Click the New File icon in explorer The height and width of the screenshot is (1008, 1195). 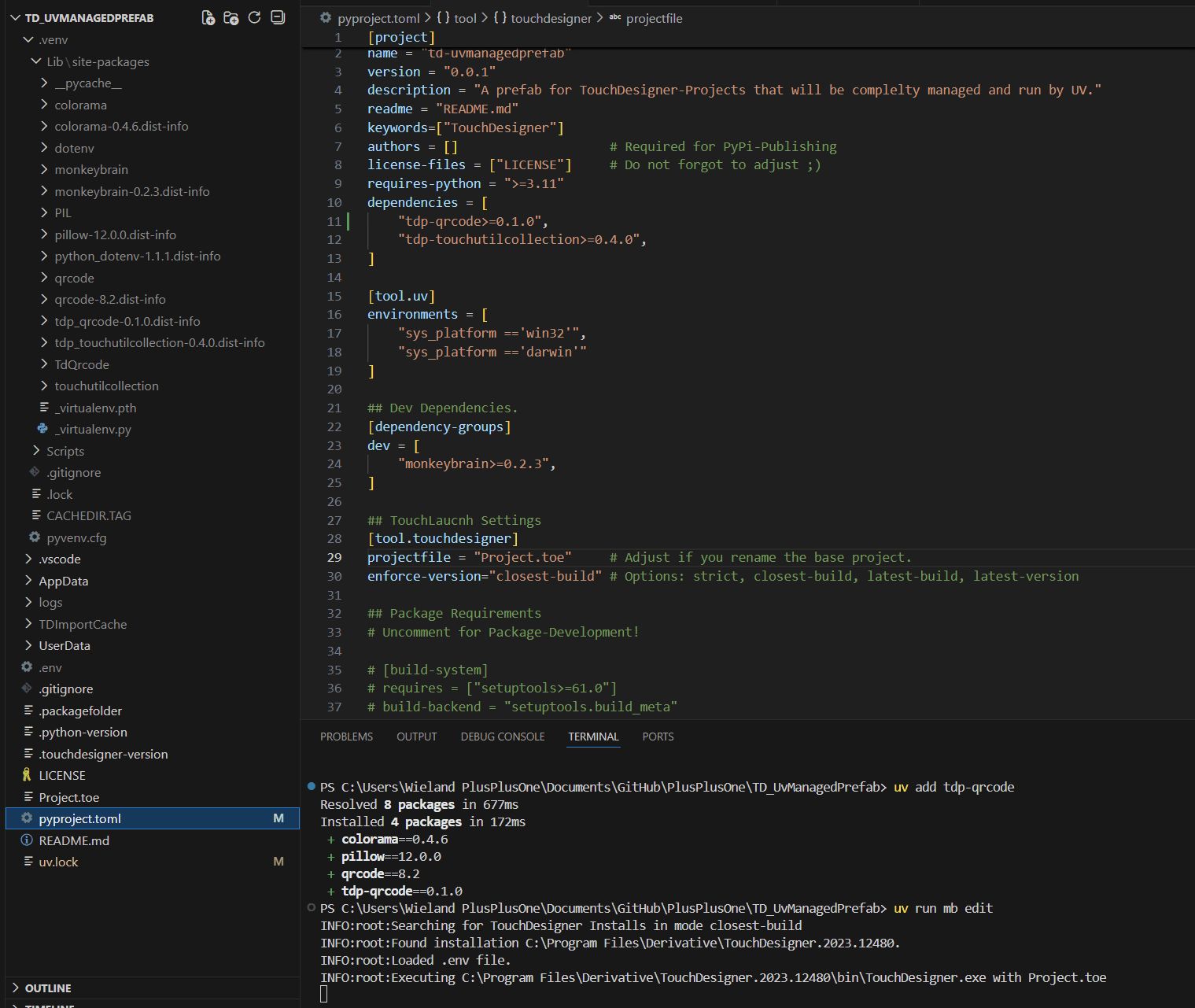208,17
